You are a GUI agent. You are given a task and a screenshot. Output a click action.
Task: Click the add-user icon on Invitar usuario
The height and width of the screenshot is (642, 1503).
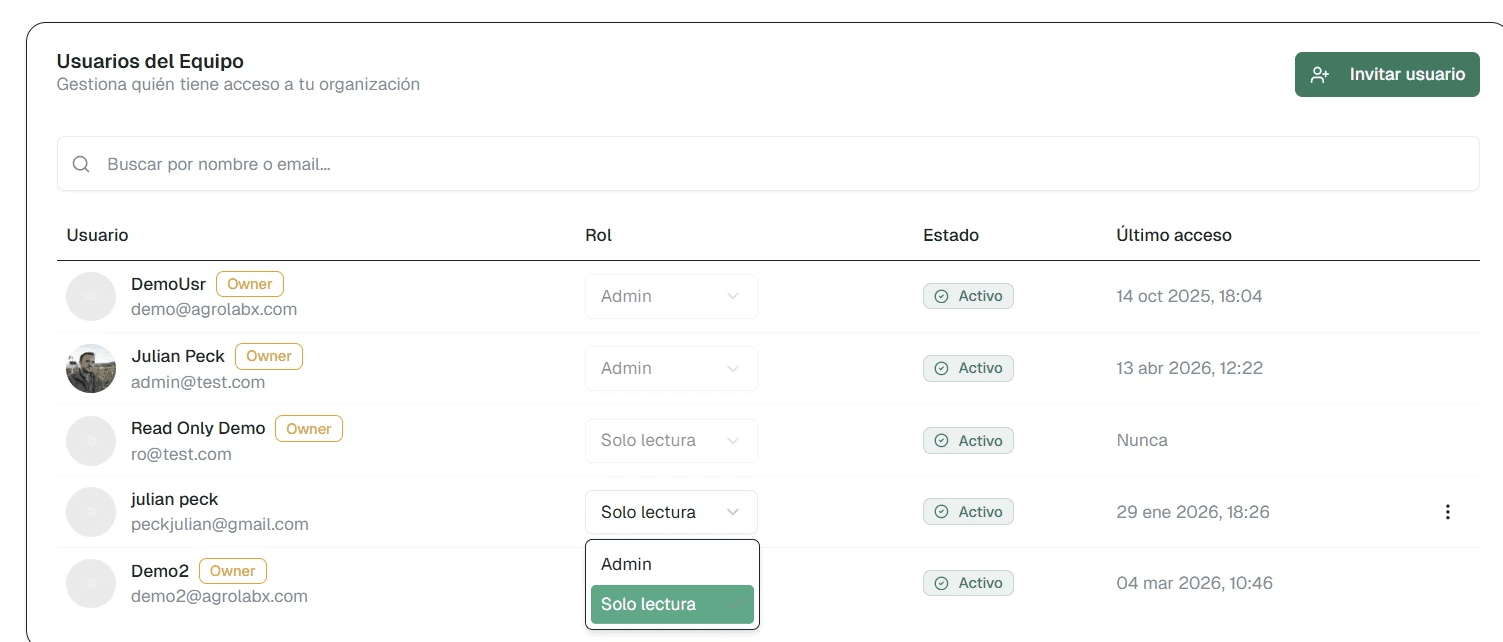pyautogui.click(x=1320, y=75)
